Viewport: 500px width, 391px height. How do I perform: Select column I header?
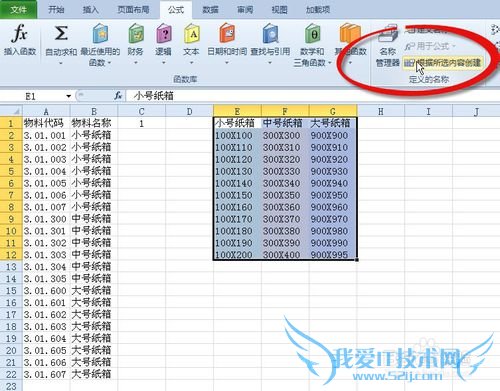(x=428, y=111)
